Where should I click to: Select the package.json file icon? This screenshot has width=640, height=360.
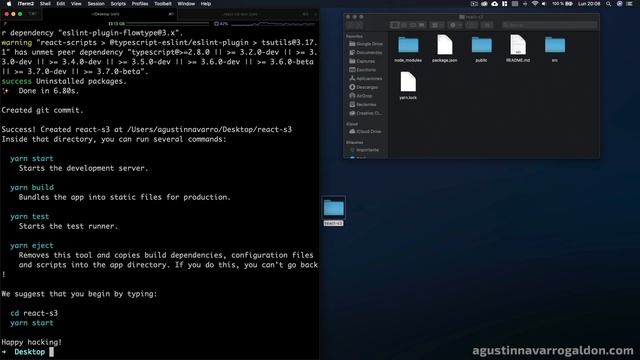click(x=444, y=44)
